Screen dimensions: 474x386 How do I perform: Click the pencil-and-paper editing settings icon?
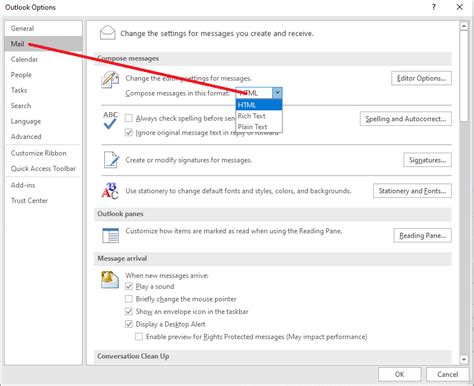(x=110, y=80)
